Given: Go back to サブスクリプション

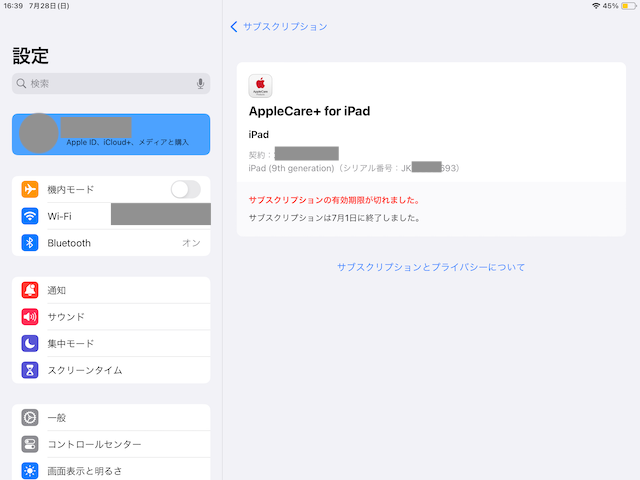Looking at the screenshot, I should click(279, 26).
